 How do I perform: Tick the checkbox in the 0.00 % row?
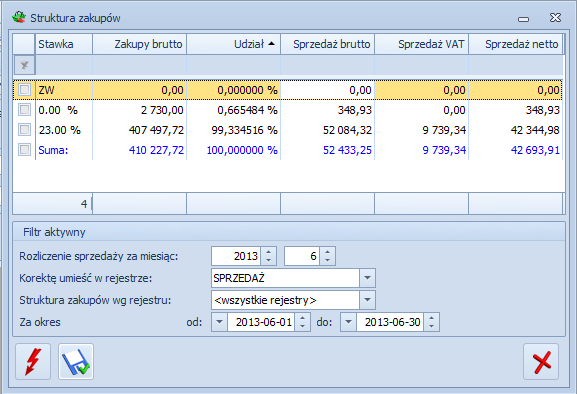(x=25, y=110)
